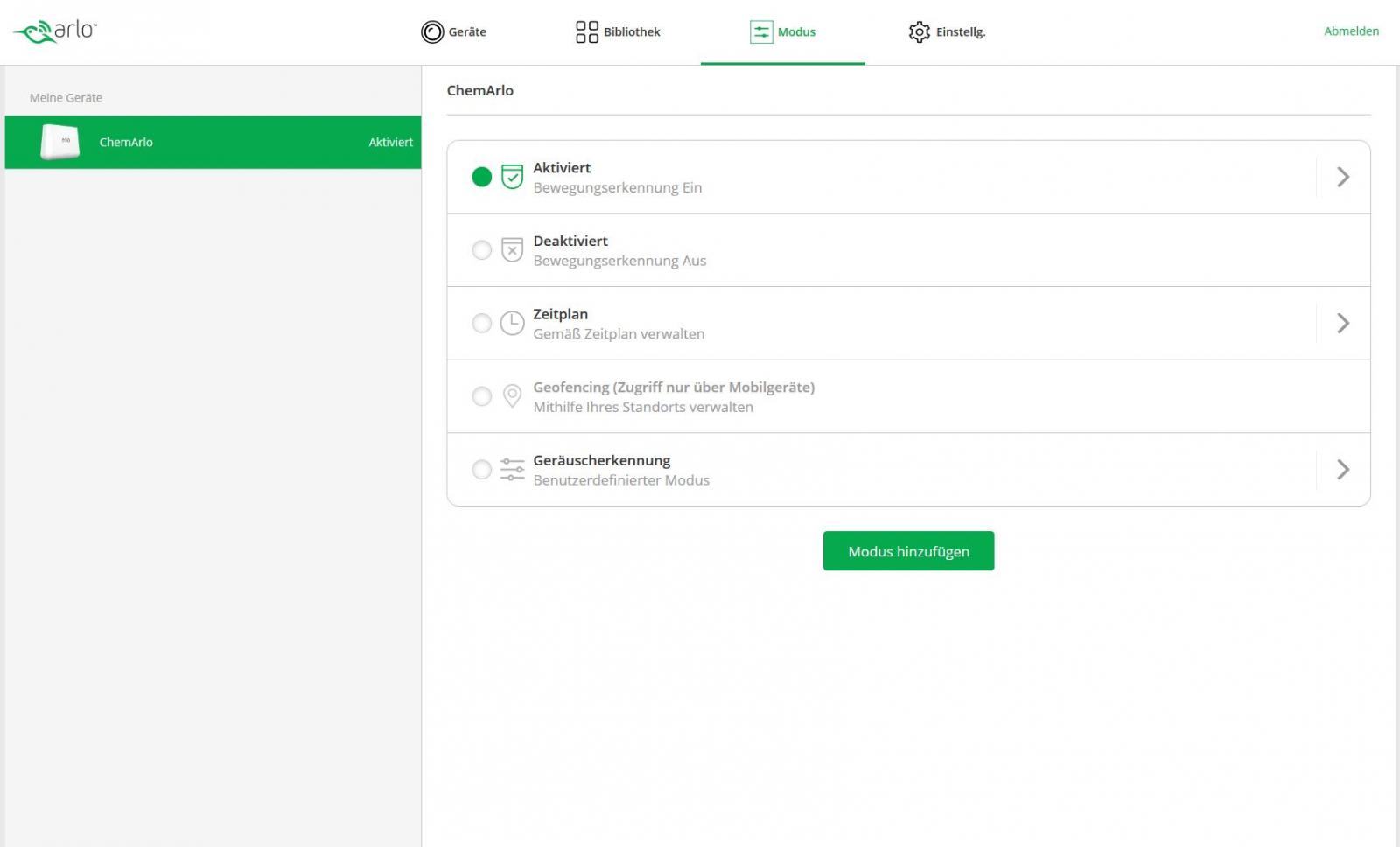This screenshot has height=847, width=1400.
Task: Expand the Geräuscherkennung mode details chevron
Action: [1343, 470]
